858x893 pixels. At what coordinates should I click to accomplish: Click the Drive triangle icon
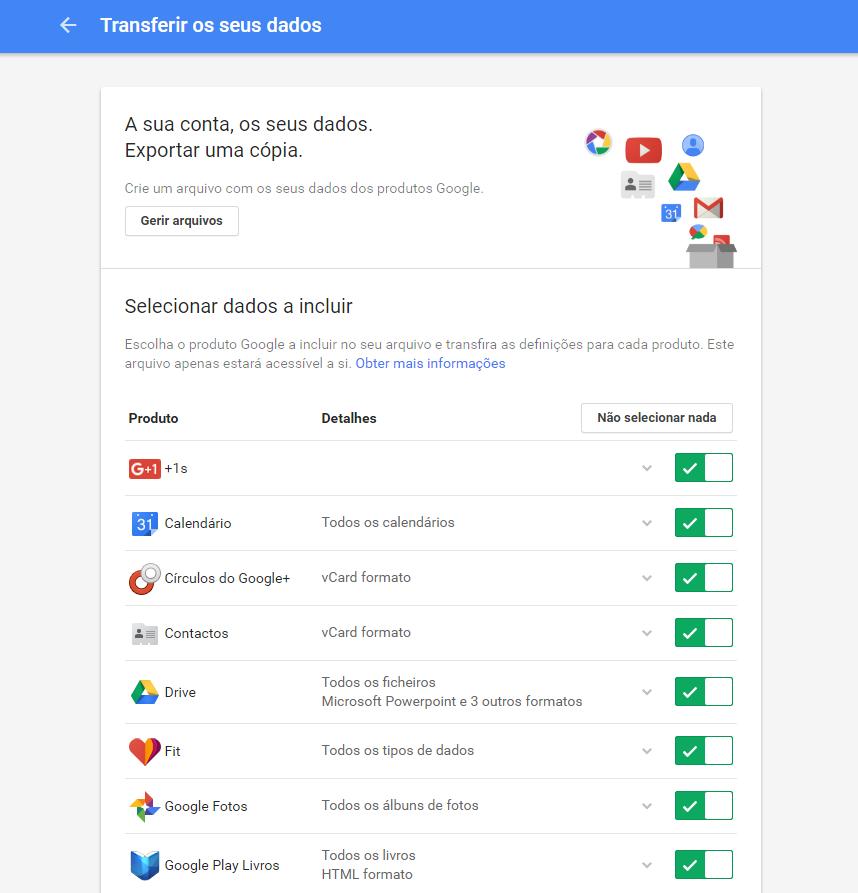pyautogui.click(x=144, y=692)
